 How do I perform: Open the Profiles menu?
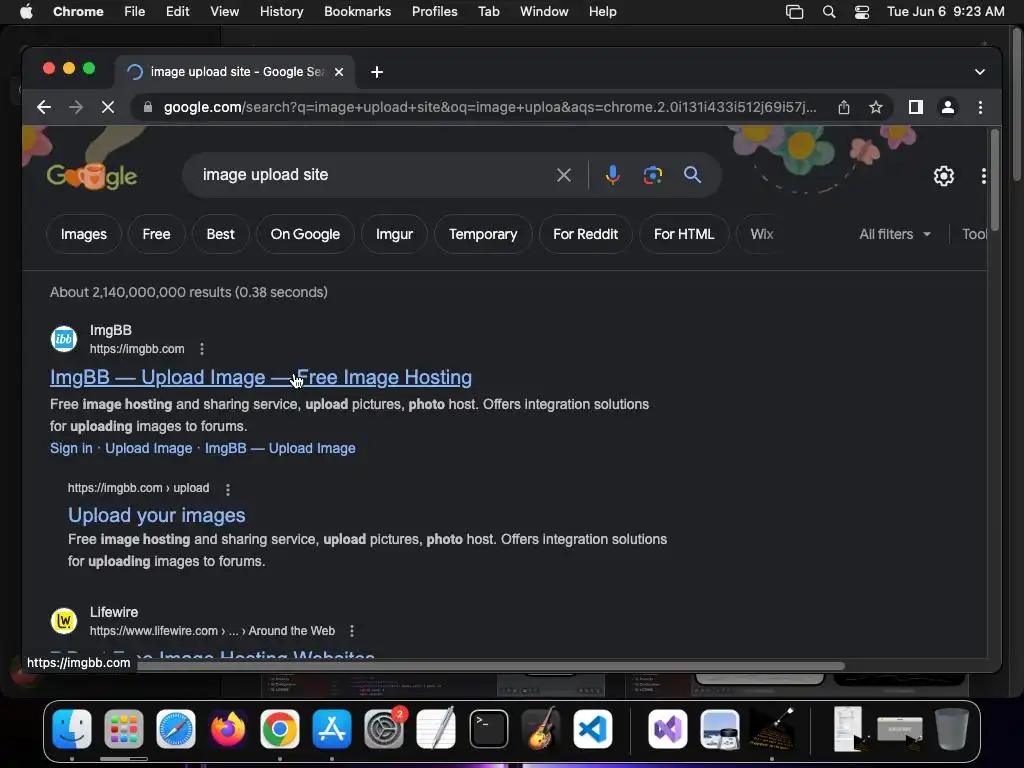coord(435,12)
